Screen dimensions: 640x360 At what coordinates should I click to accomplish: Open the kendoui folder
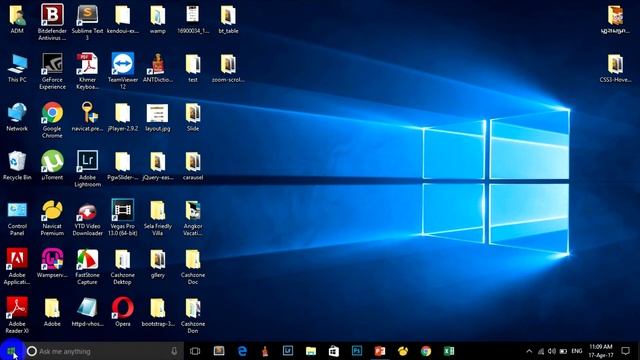(x=122, y=19)
